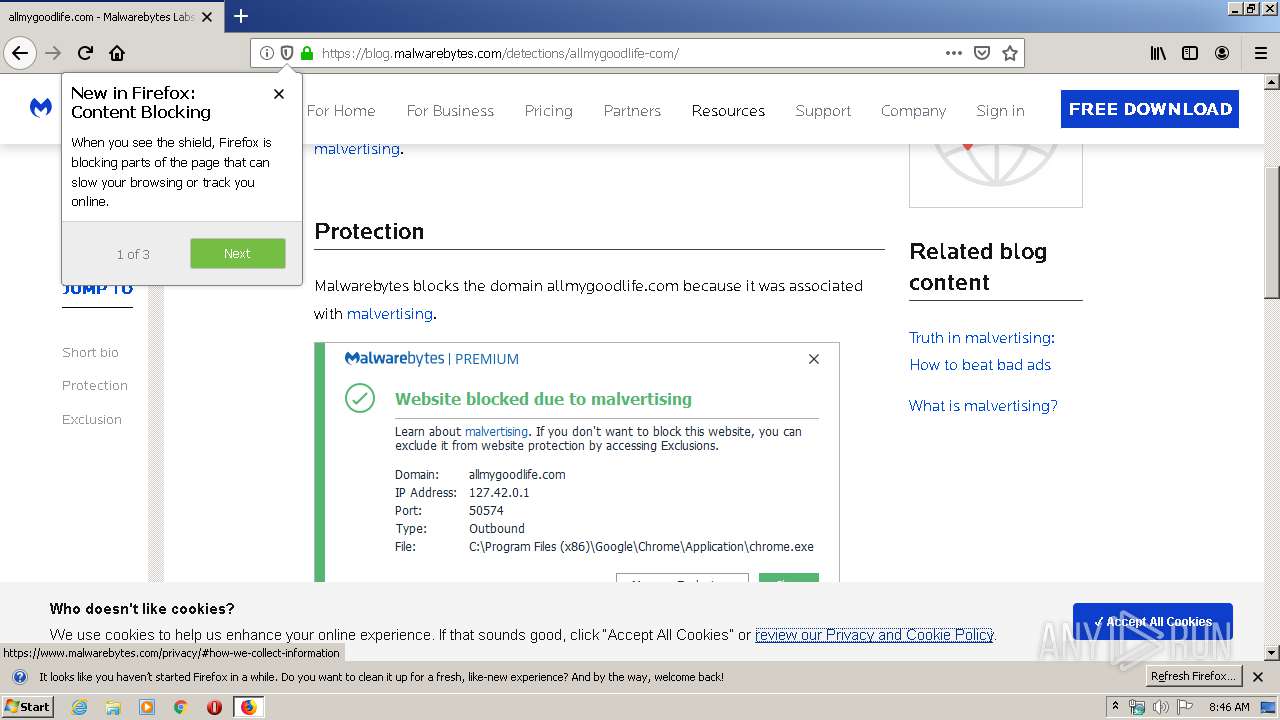Select the allmygoodlife.com browser tab
The image size is (1280, 720).
[110, 17]
